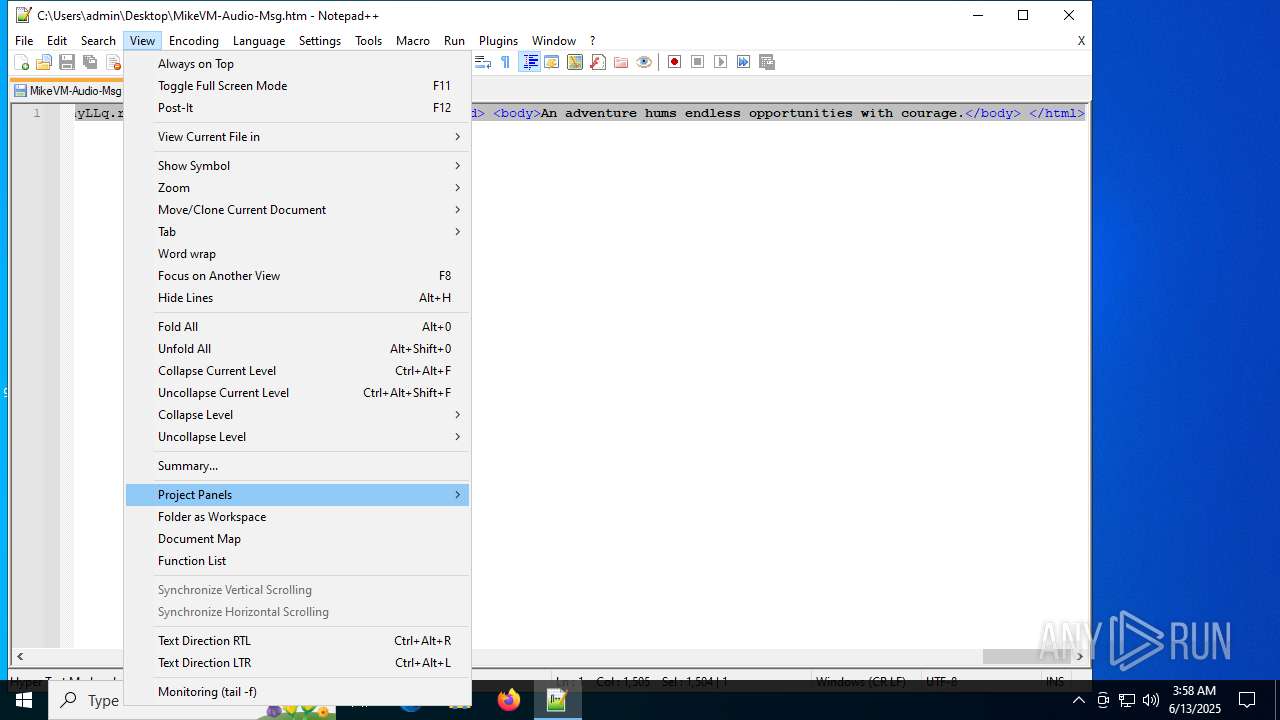
Task: Close document via X on menu bar
Action: pos(1081,41)
